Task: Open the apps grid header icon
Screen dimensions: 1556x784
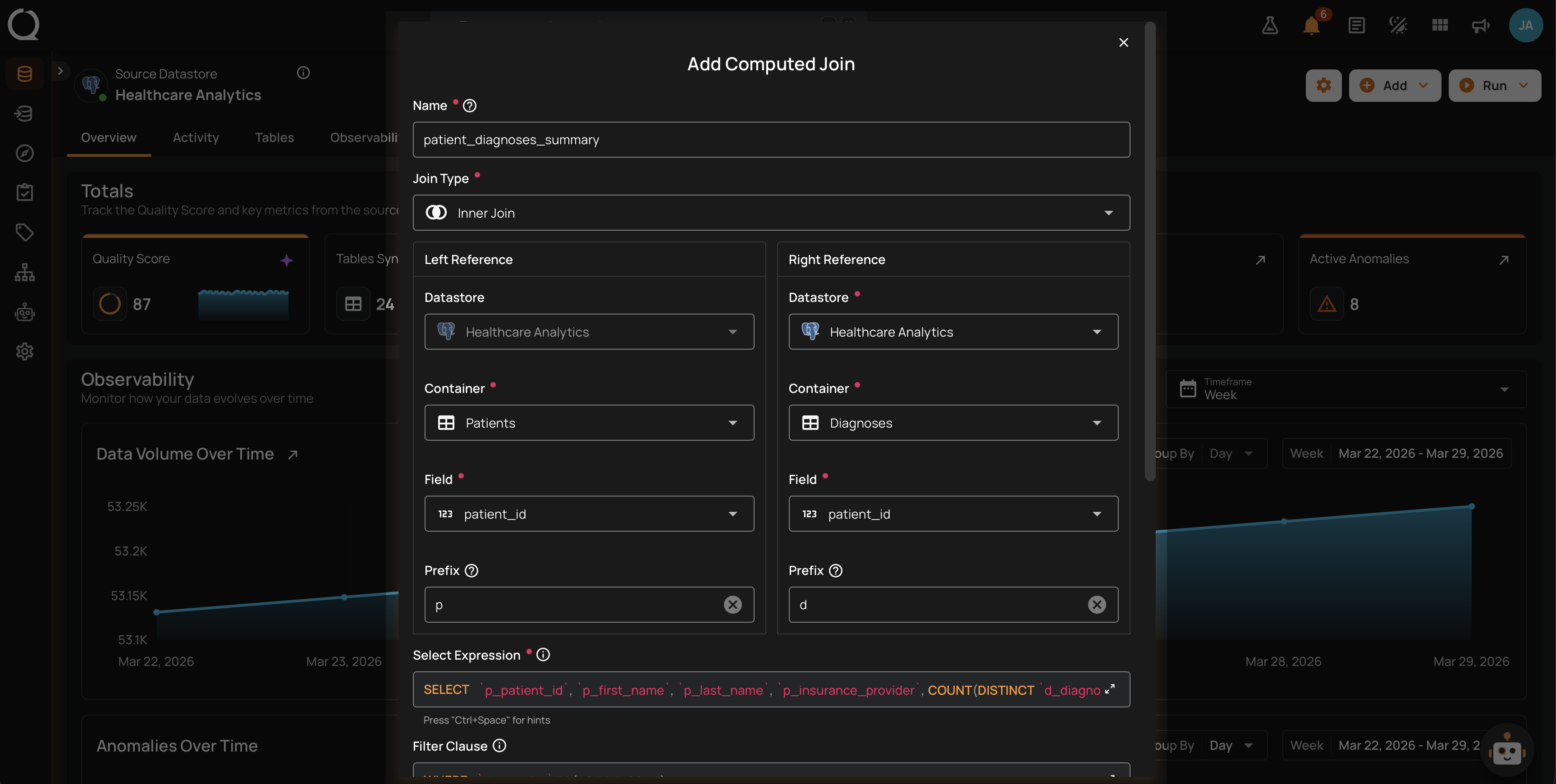Action: click(x=1439, y=25)
